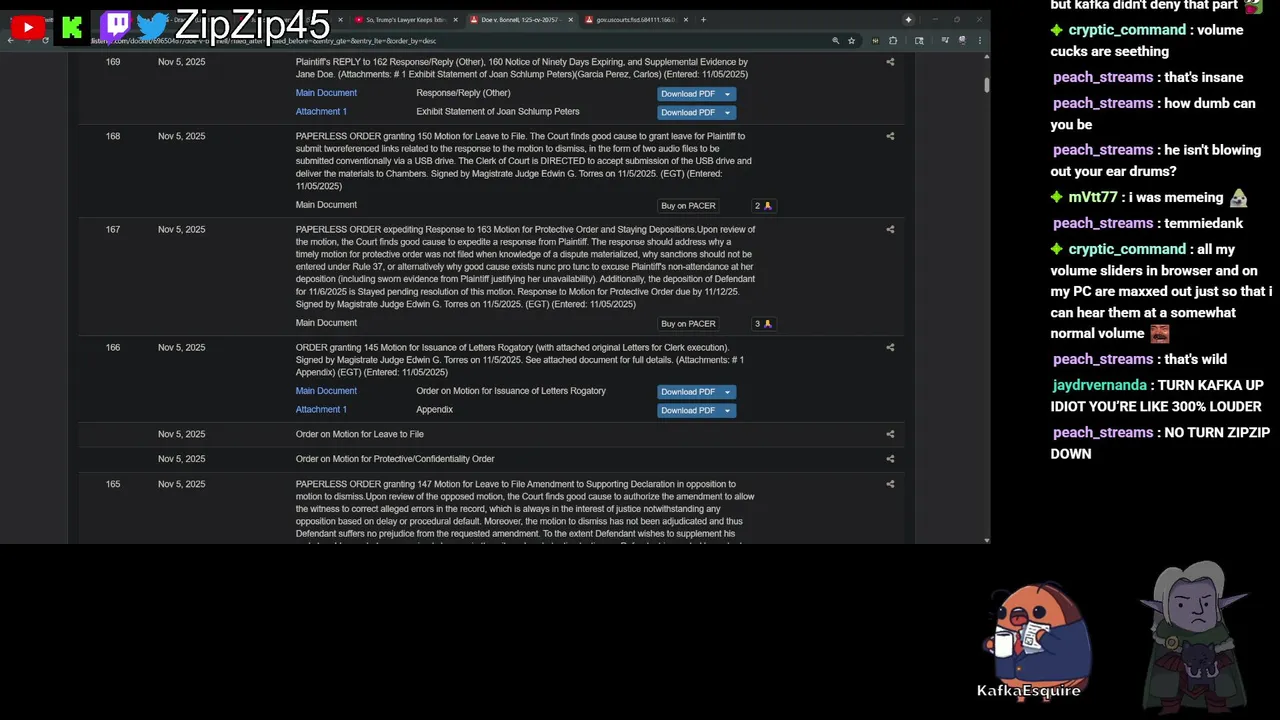Image resolution: width=1280 pixels, height=720 pixels.
Task: Expand the Download PDF arrow for Response/Reply (Other)
Action: point(728,94)
